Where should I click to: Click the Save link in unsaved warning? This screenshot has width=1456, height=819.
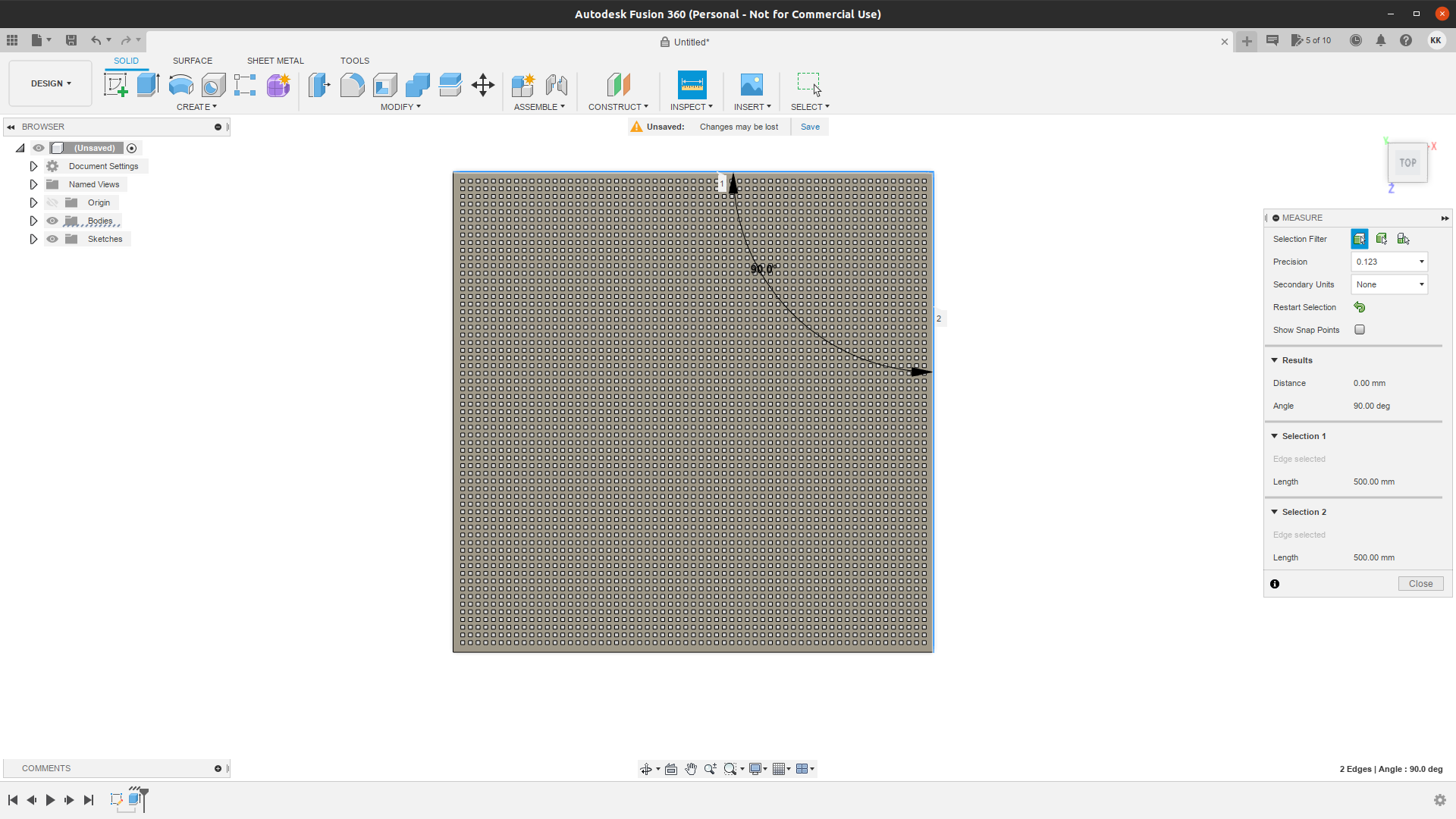(810, 127)
